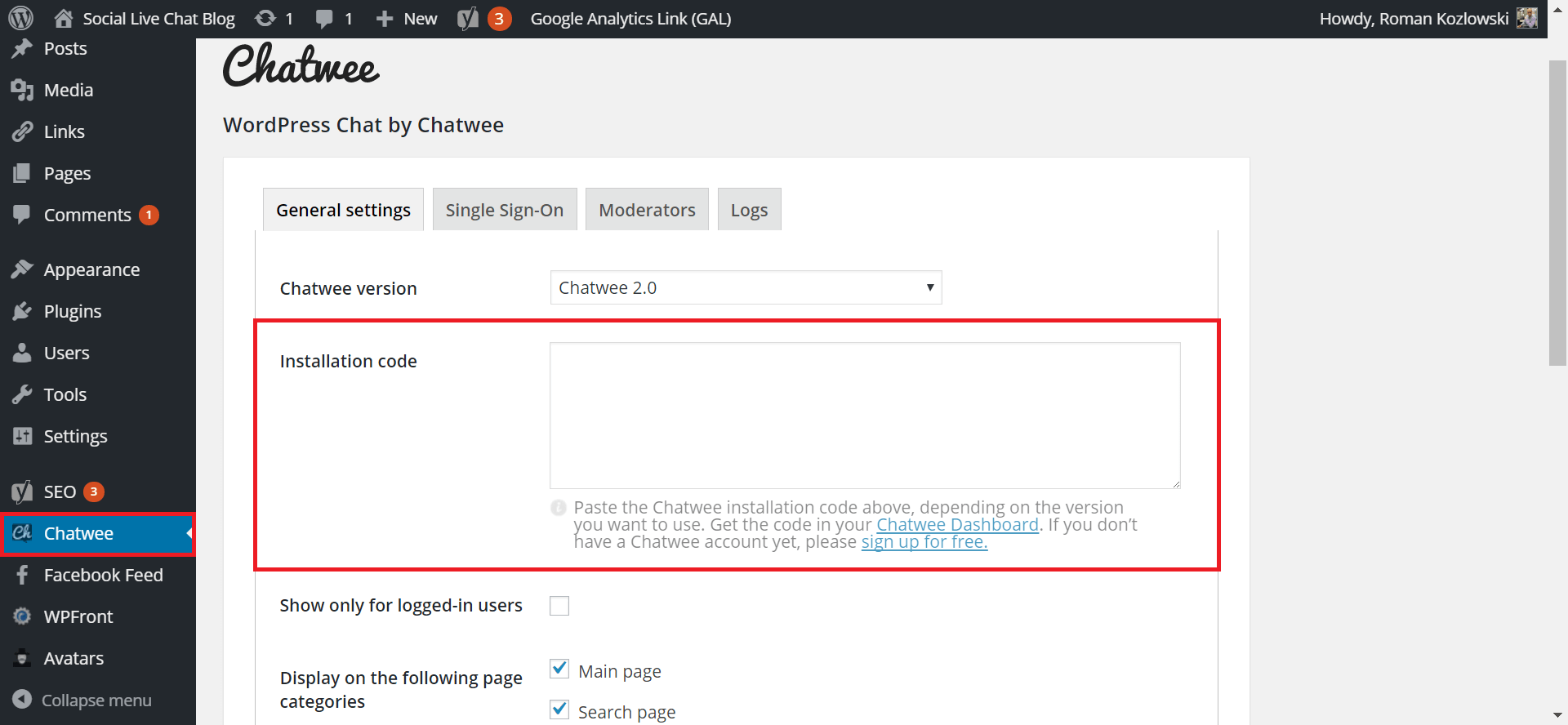
Task: Click the user avatar next to Roman Kozlowski
Action: [1527, 18]
